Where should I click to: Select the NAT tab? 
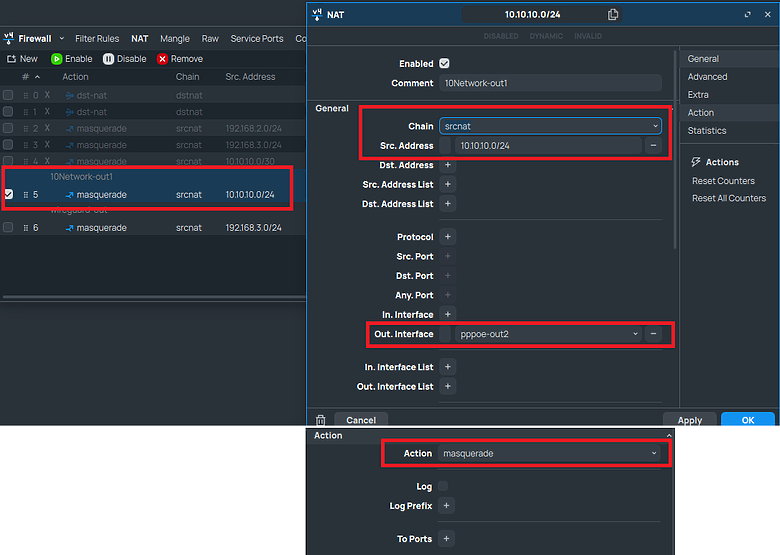click(x=140, y=38)
